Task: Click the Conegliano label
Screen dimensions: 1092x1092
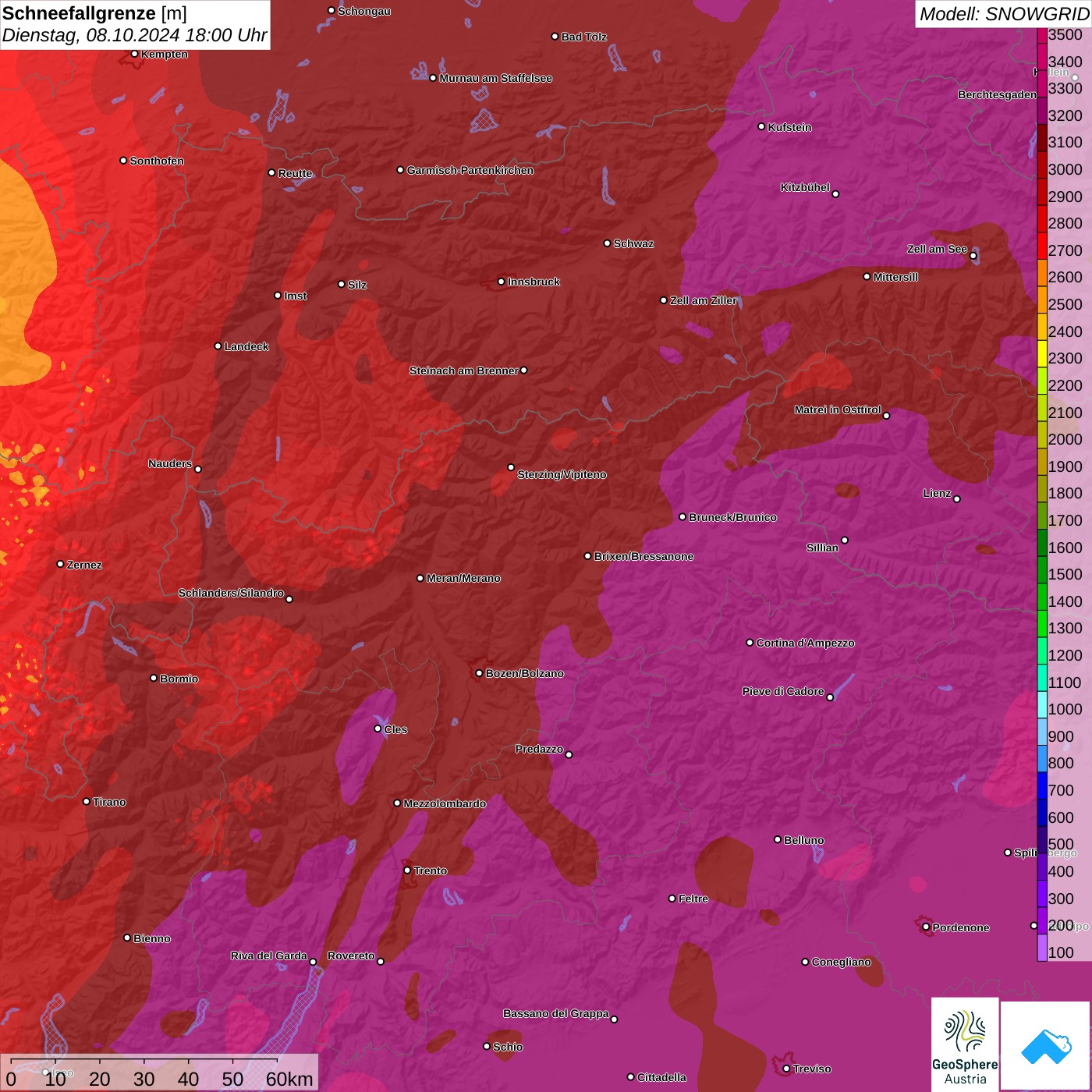Action: point(841,962)
